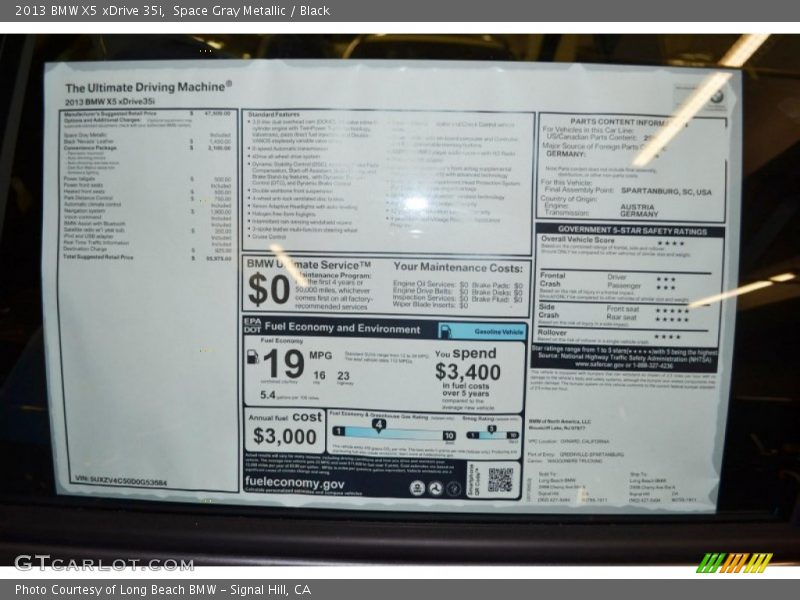
Task: Click the 'AUSTRIA' engine origin text
Action: pyautogui.click(x=637, y=207)
